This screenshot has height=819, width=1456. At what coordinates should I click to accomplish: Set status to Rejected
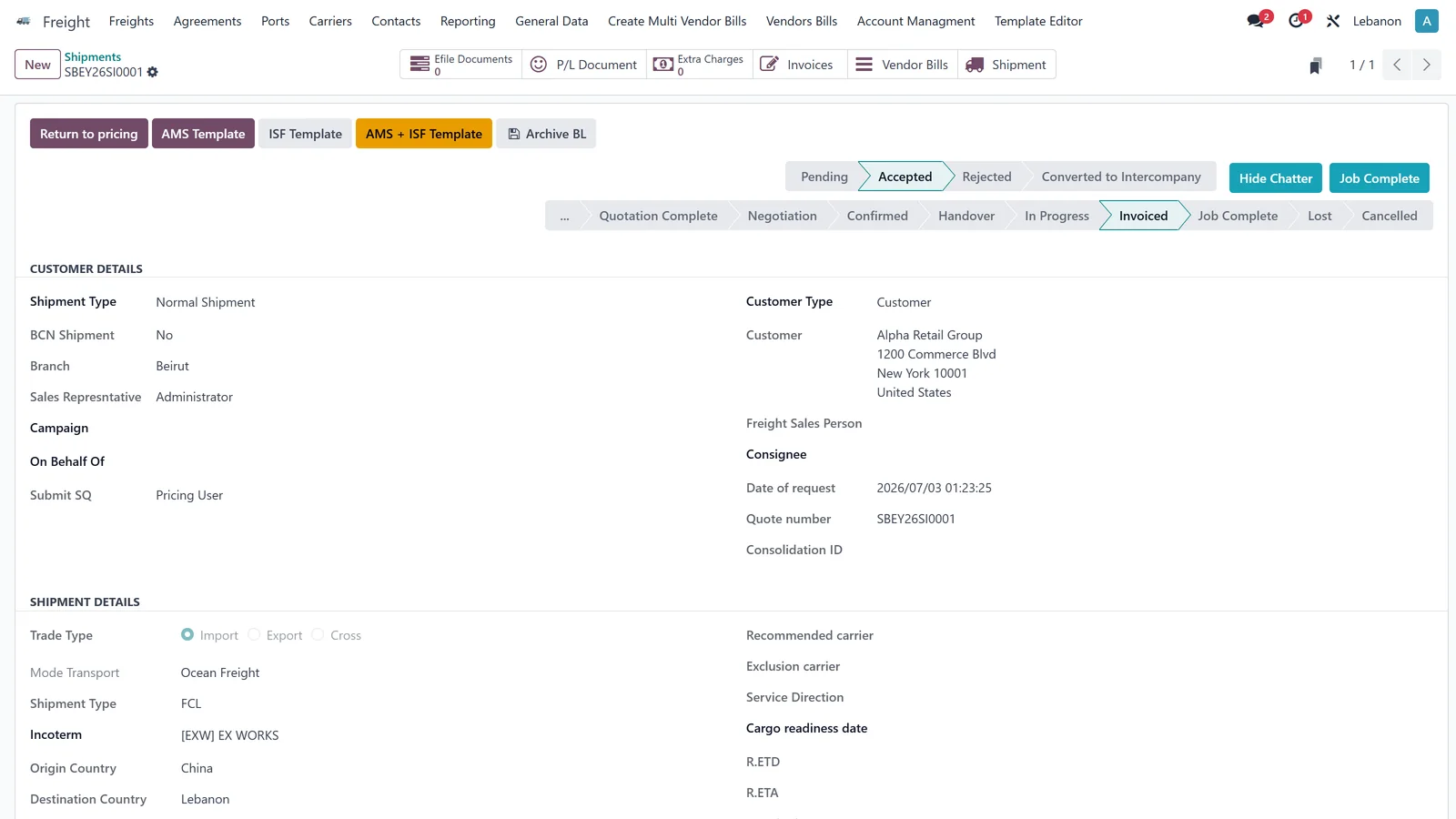986,177
